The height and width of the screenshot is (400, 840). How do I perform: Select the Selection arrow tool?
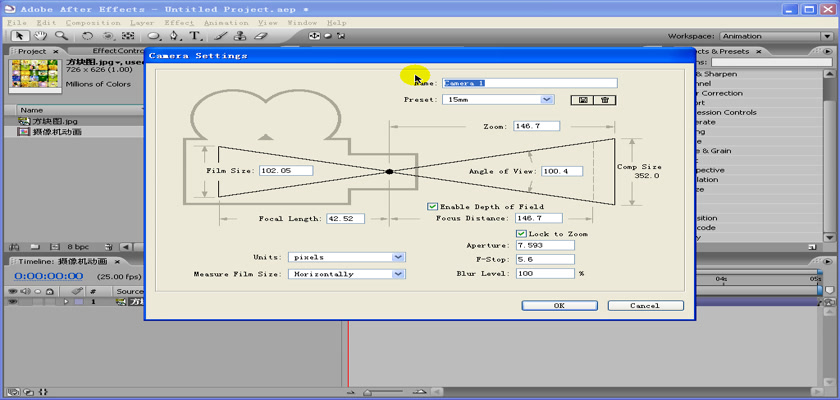pos(20,36)
